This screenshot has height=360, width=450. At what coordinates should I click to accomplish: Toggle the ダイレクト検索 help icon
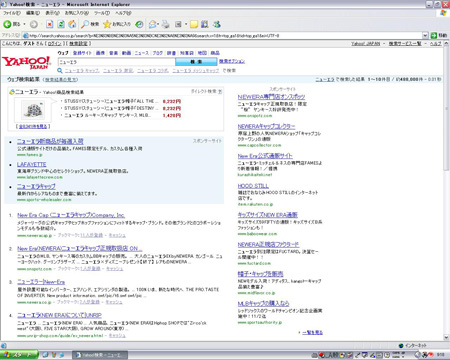[x=220, y=91]
